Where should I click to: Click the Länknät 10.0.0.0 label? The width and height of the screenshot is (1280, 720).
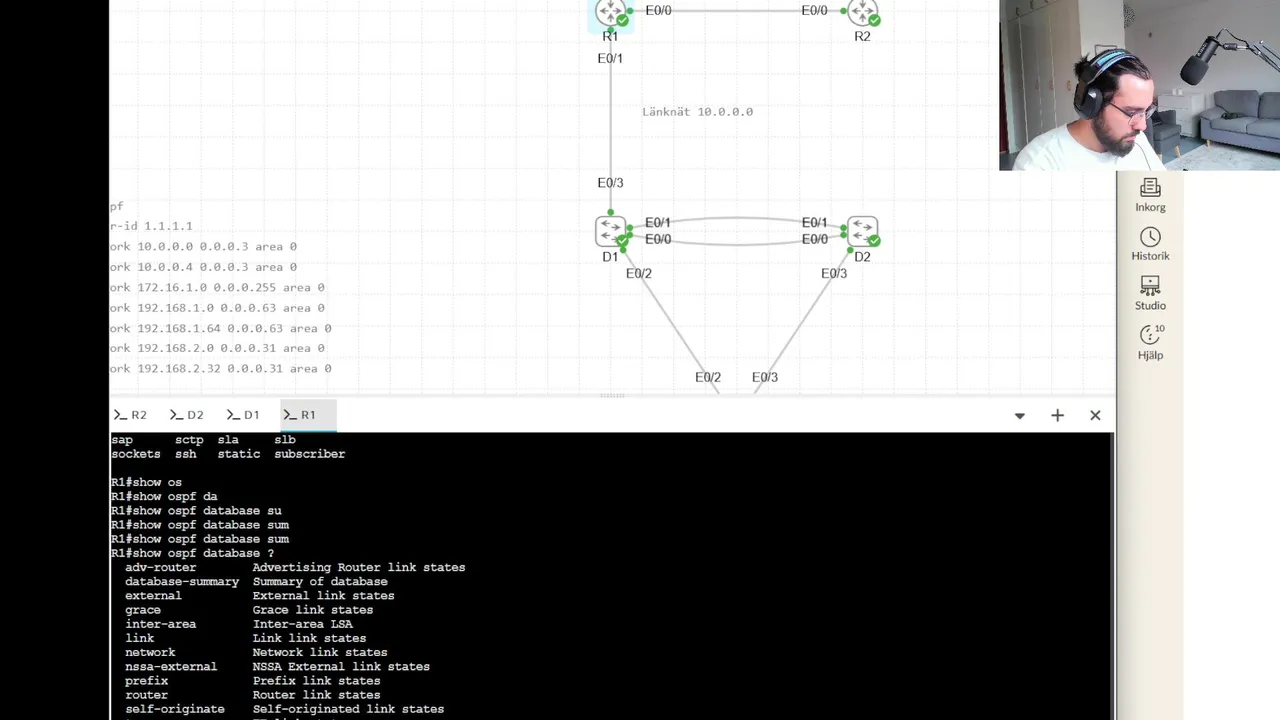(697, 112)
